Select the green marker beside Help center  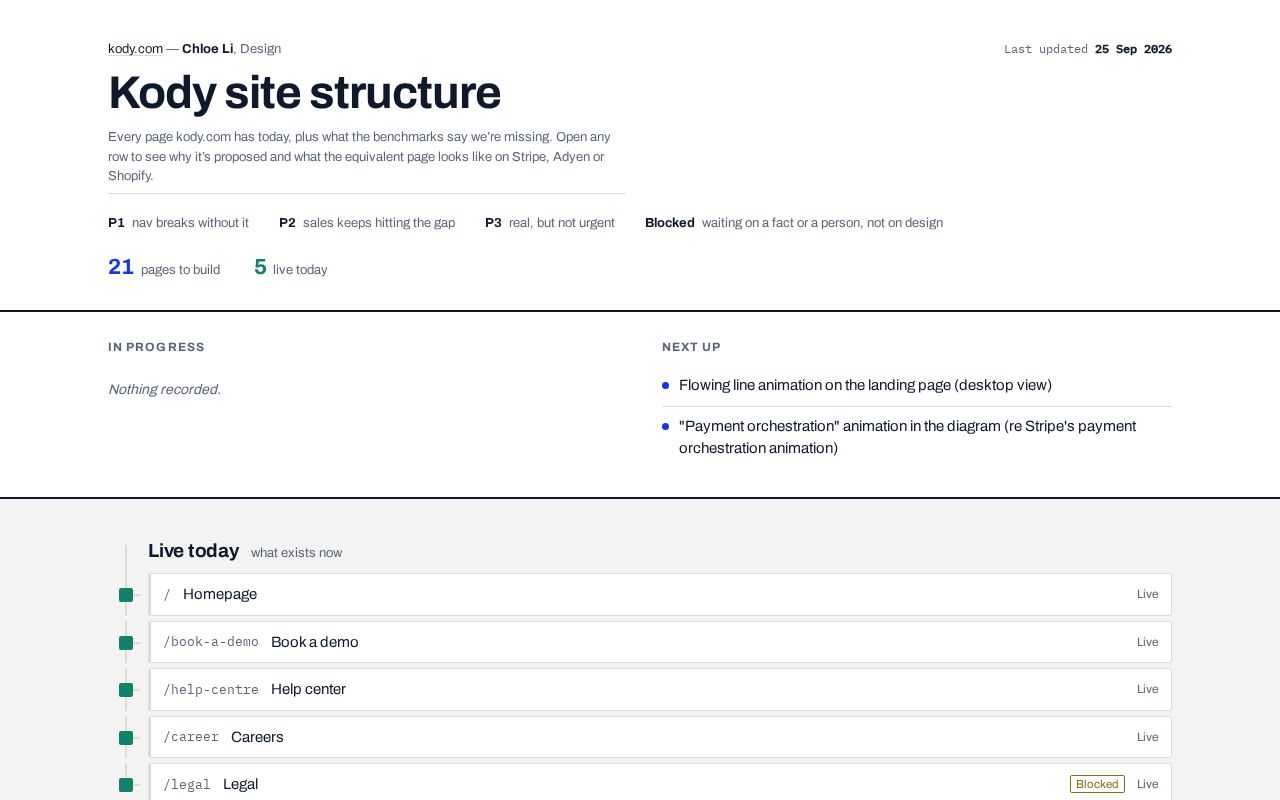pyautogui.click(x=126, y=690)
